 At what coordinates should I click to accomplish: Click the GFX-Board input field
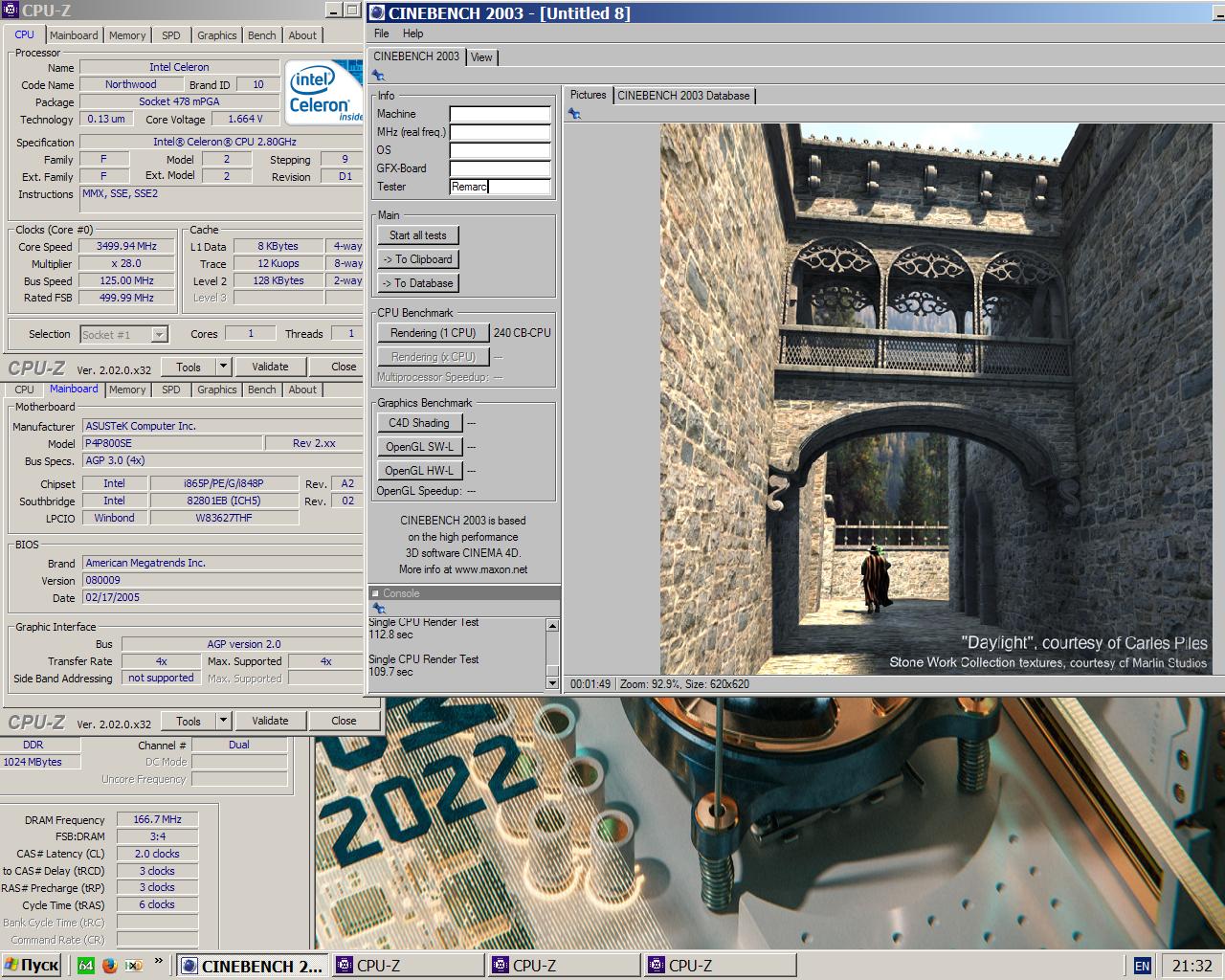(500, 168)
